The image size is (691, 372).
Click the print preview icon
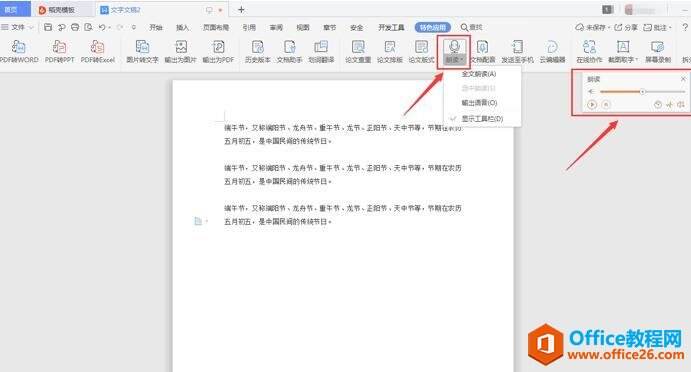point(88,27)
